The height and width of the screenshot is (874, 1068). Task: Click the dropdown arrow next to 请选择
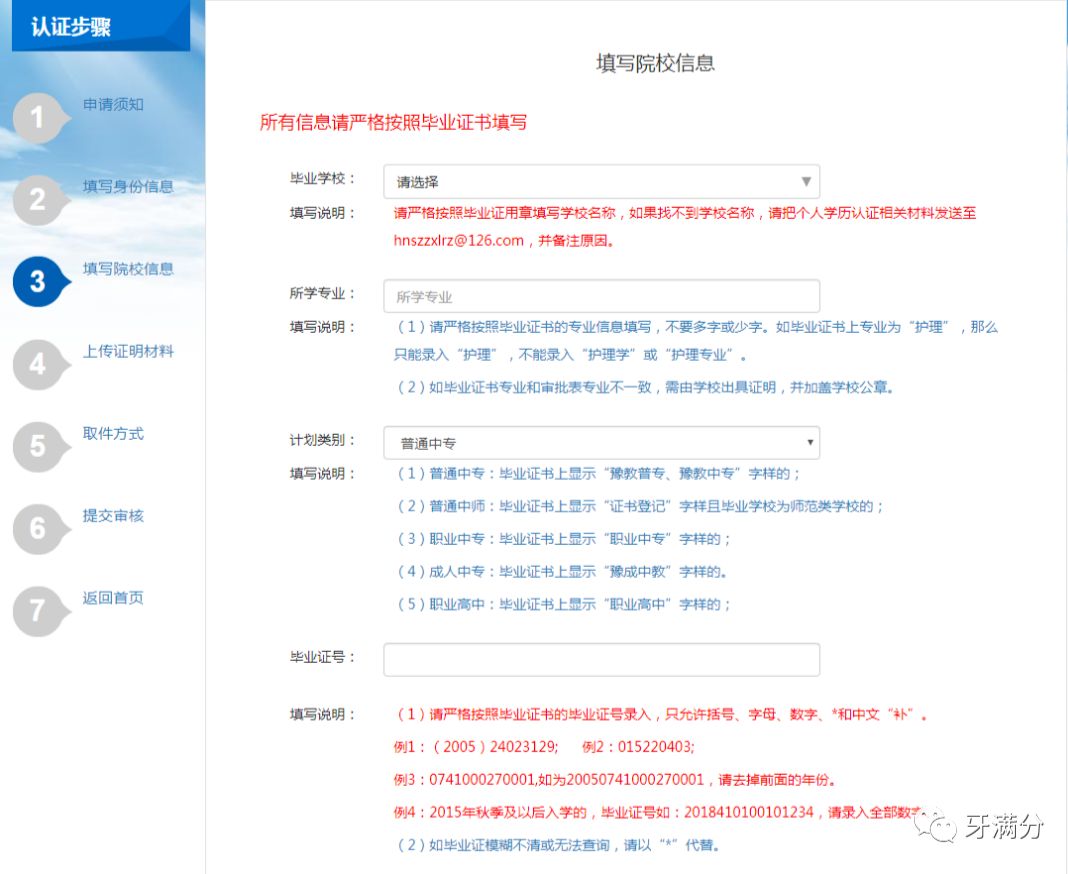[x=806, y=181]
